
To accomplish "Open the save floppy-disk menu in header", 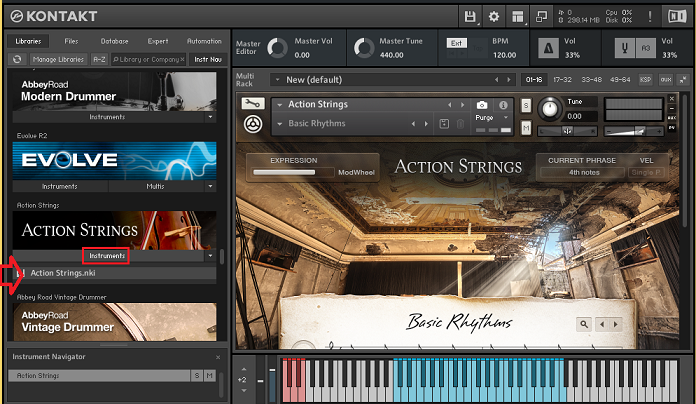I will pos(470,17).
